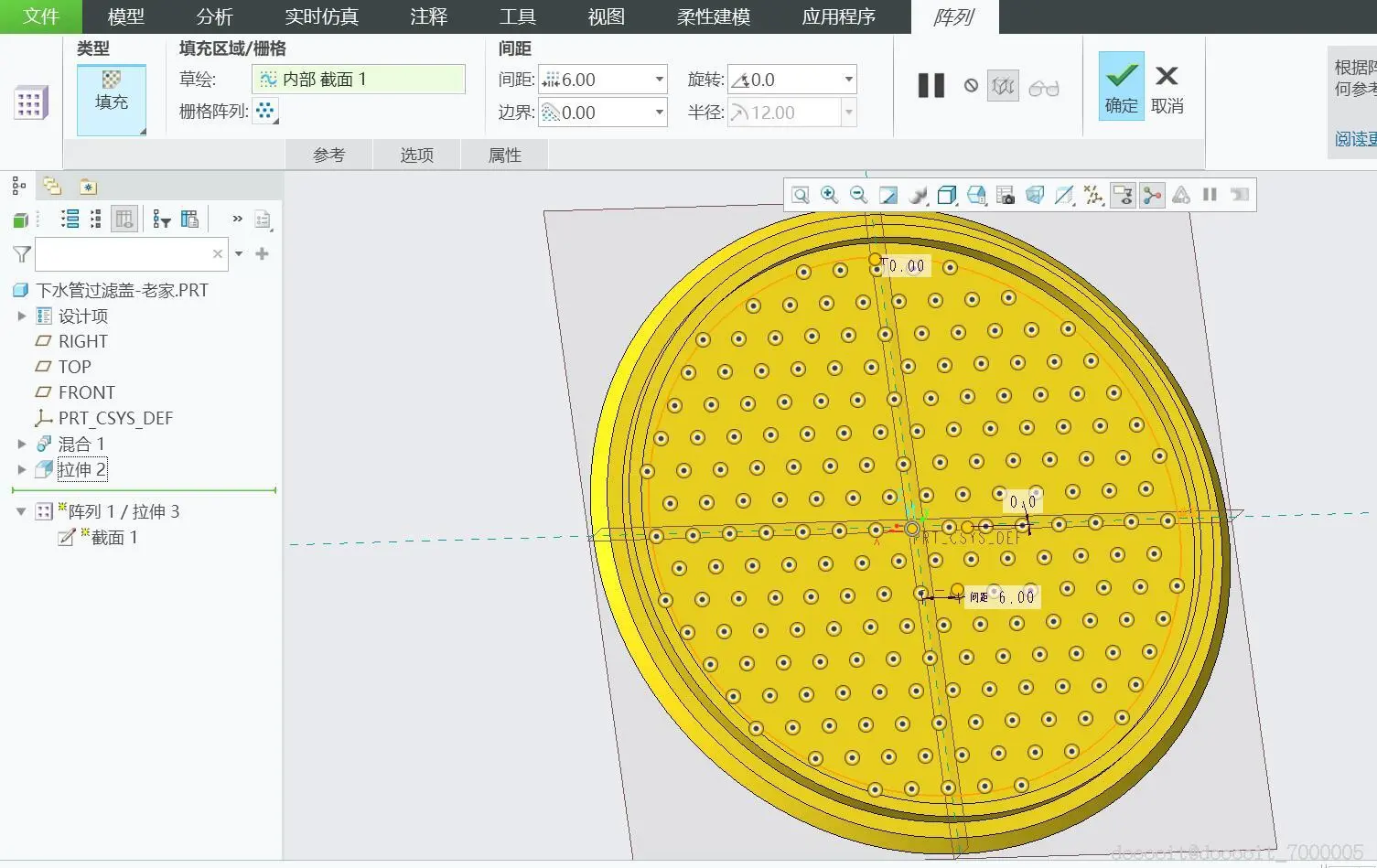Click the Refit view icon
The height and width of the screenshot is (868, 1377).
point(800,195)
